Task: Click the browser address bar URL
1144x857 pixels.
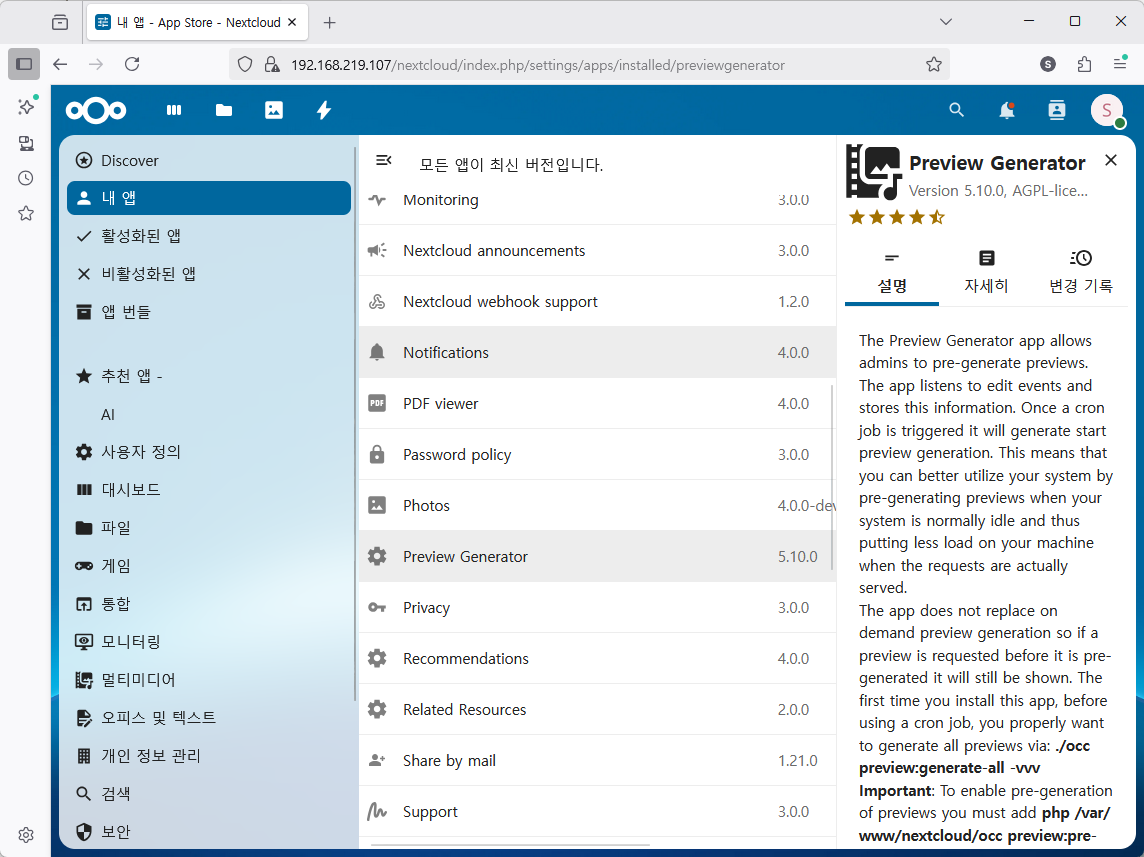Action: (538, 65)
